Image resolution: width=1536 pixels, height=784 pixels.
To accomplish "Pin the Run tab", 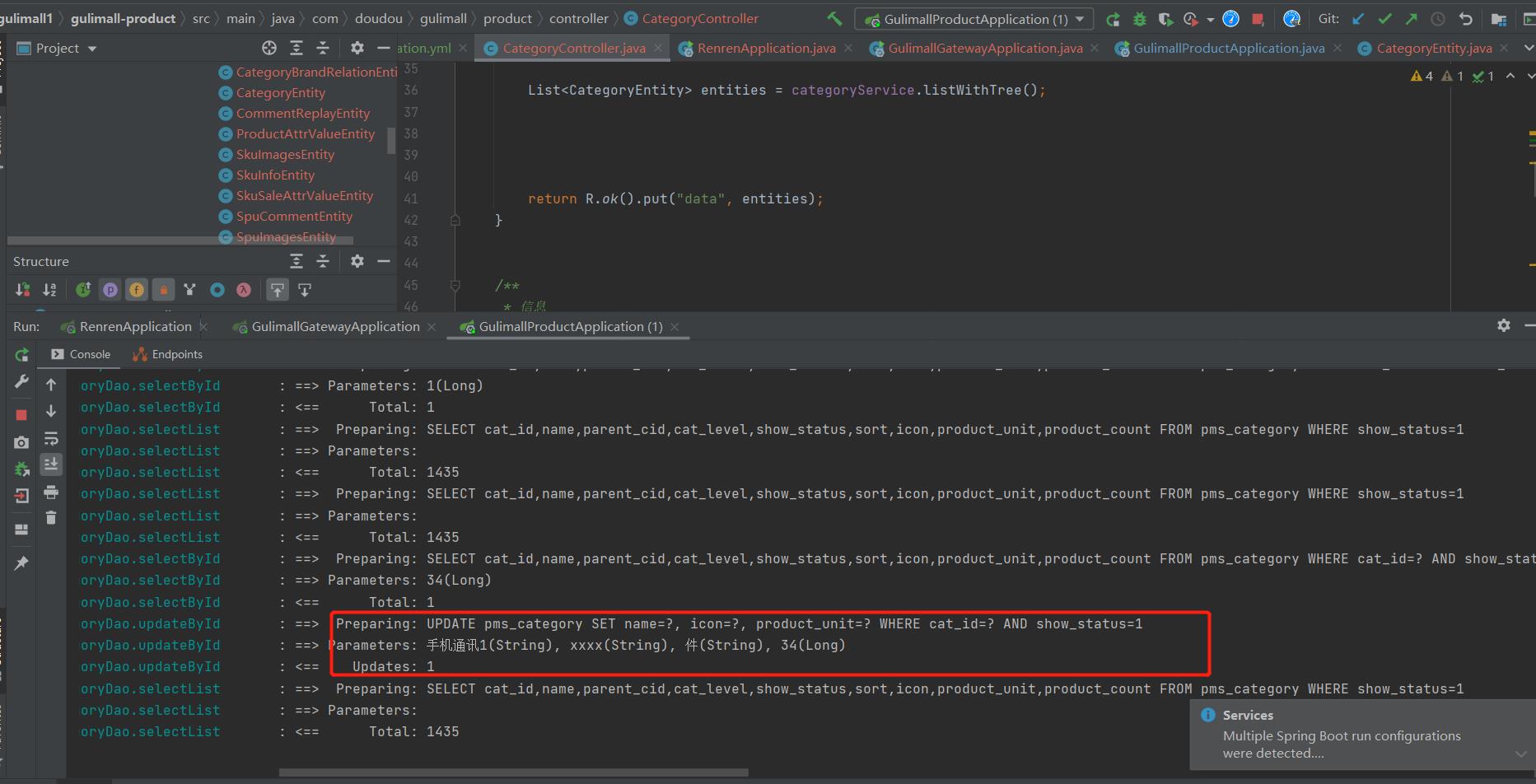I will [21, 563].
